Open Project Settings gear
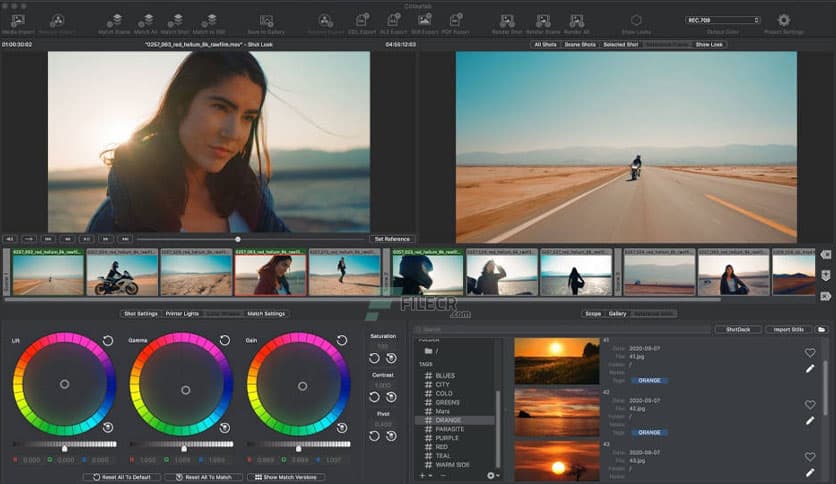The image size is (836, 484). point(784,21)
